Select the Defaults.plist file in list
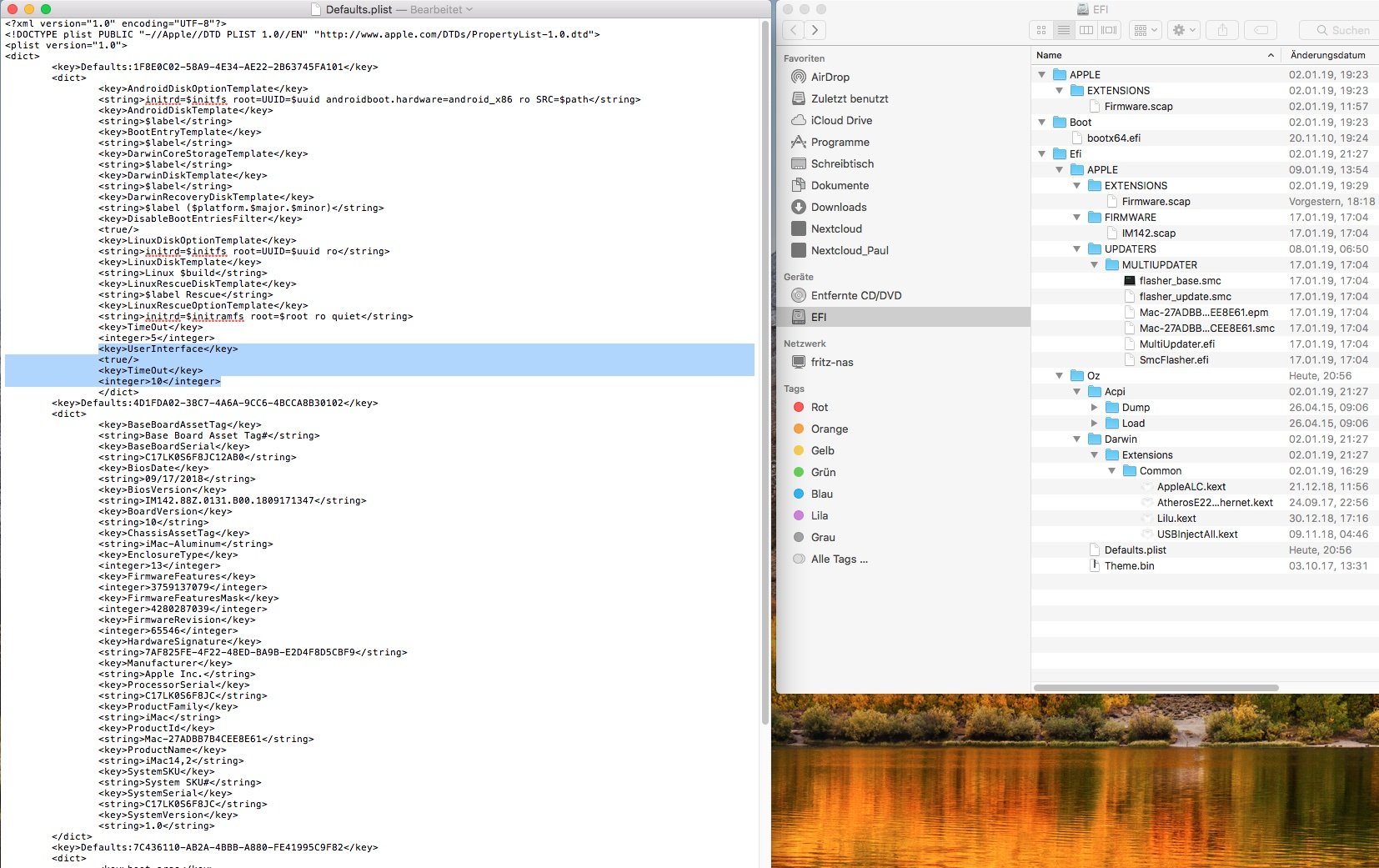Image resolution: width=1379 pixels, height=868 pixels. 1135,550
